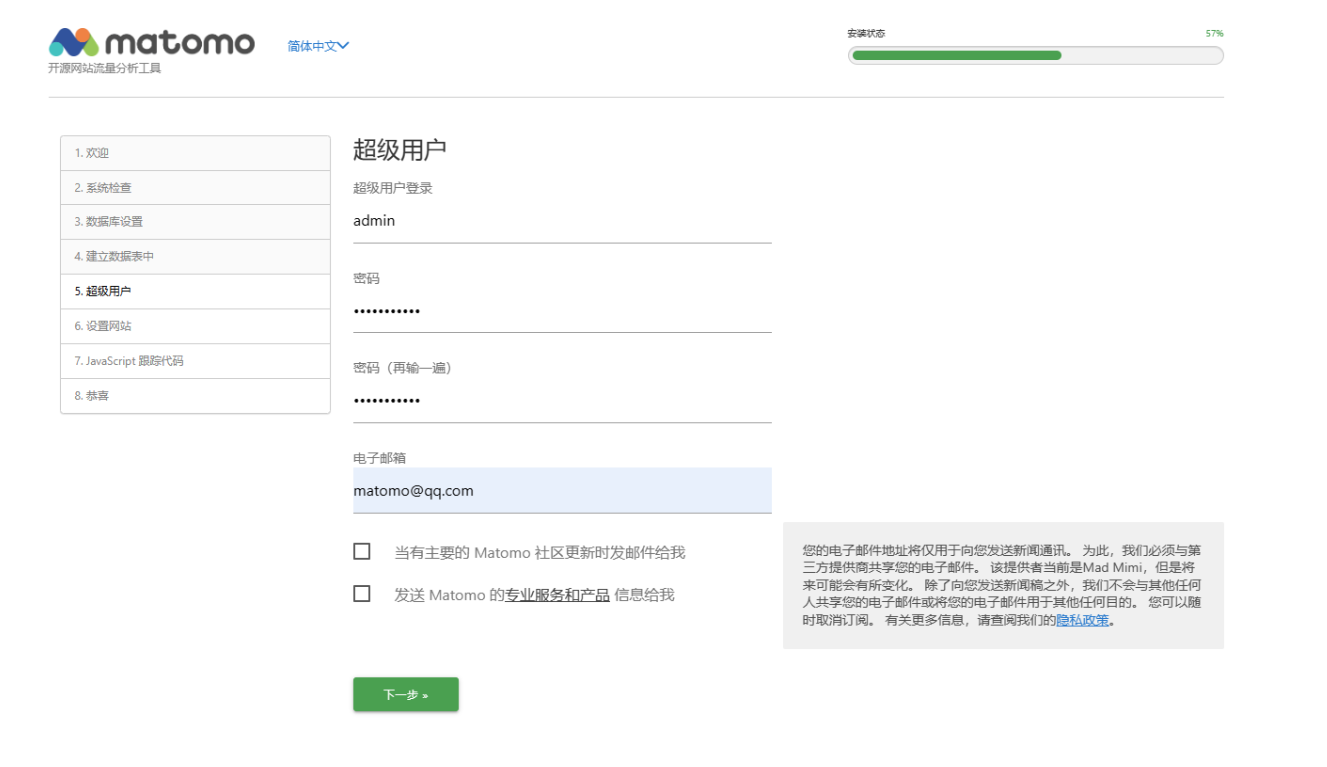Image resolution: width=1327 pixels, height=767 pixels.
Task: Click the Matomo logo
Action: [151, 43]
